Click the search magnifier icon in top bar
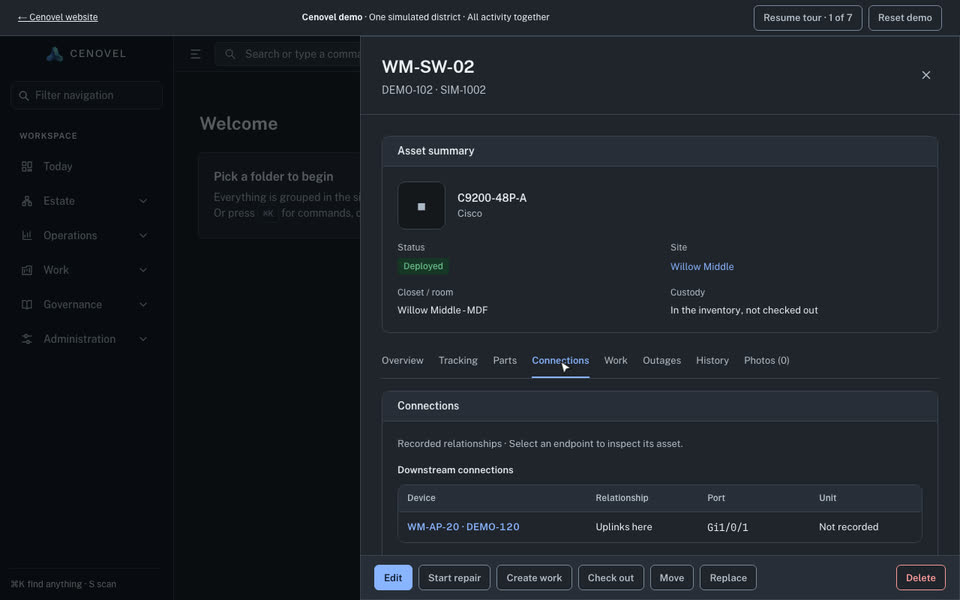This screenshot has width=960, height=600. [230, 54]
